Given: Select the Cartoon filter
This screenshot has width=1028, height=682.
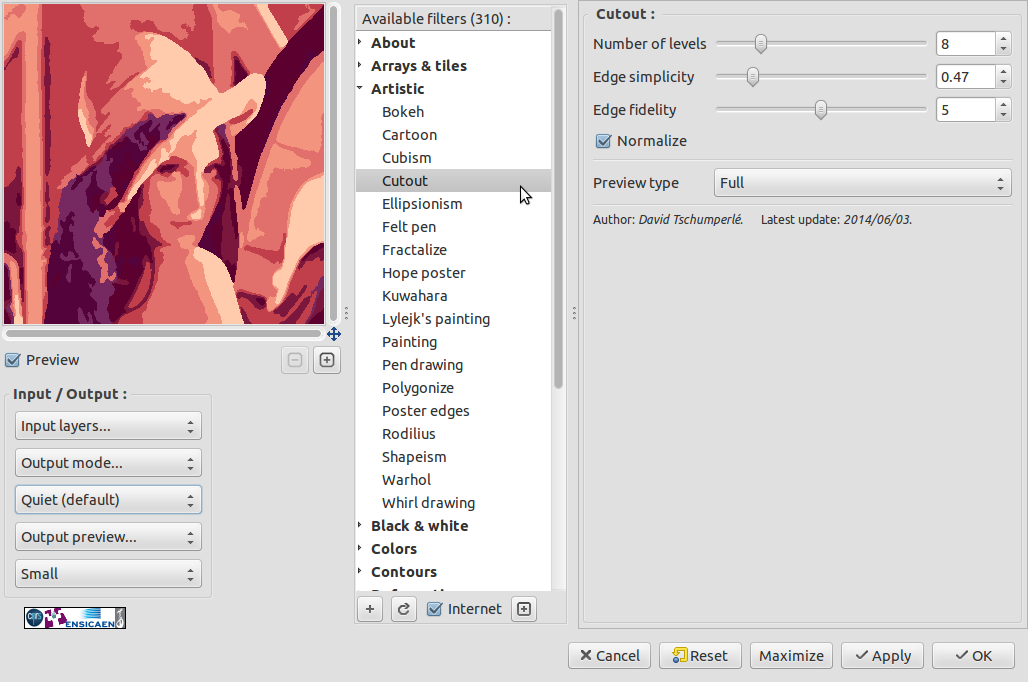Looking at the screenshot, I should click(x=410, y=135).
